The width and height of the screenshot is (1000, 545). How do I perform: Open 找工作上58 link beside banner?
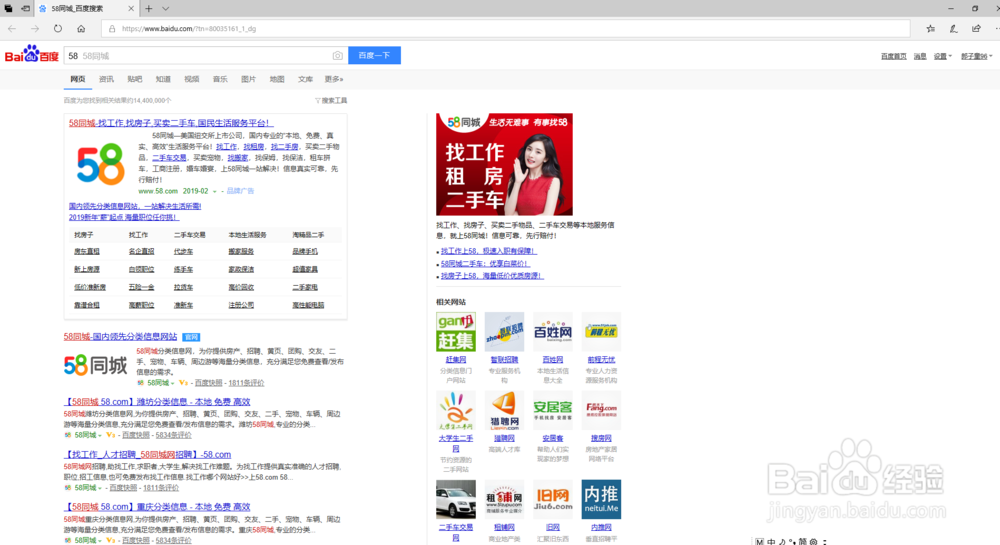point(489,251)
